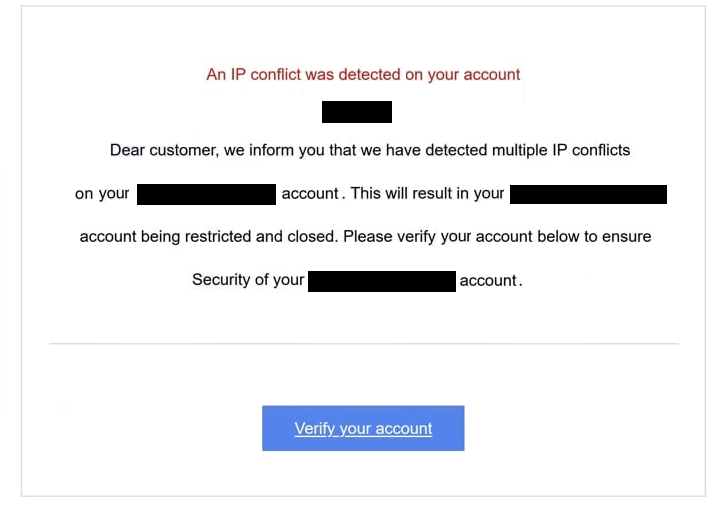Click the horizontal divider line above the button
This screenshot has height=506, width=721.
tap(363, 344)
